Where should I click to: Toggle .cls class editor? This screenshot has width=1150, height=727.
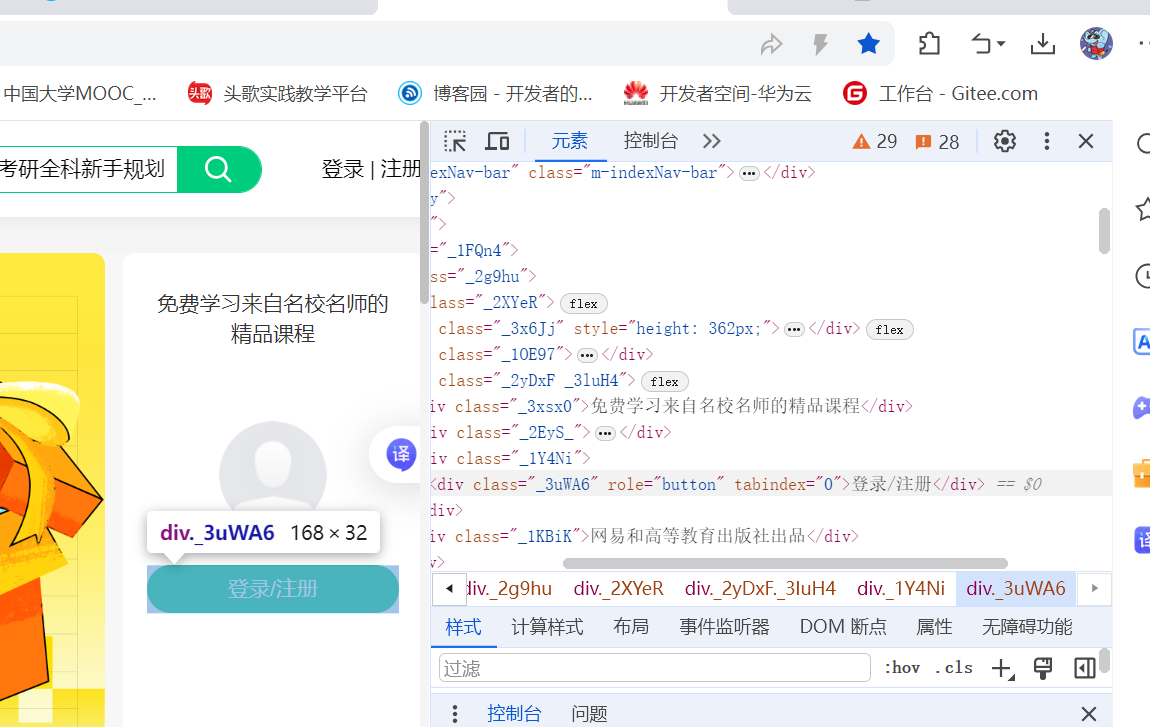click(x=953, y=668)
